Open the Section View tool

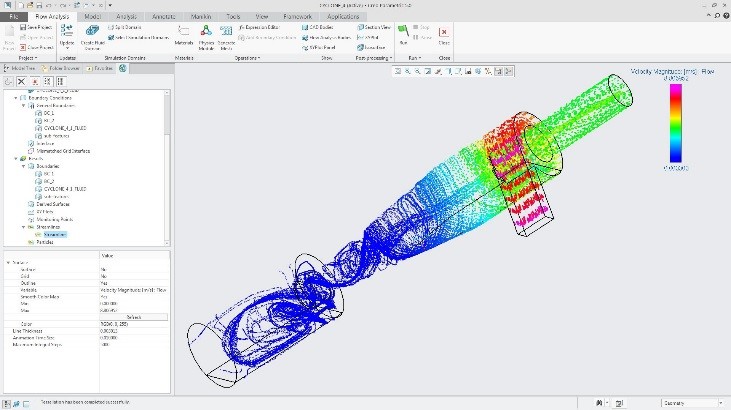click(x=376, y=26)
